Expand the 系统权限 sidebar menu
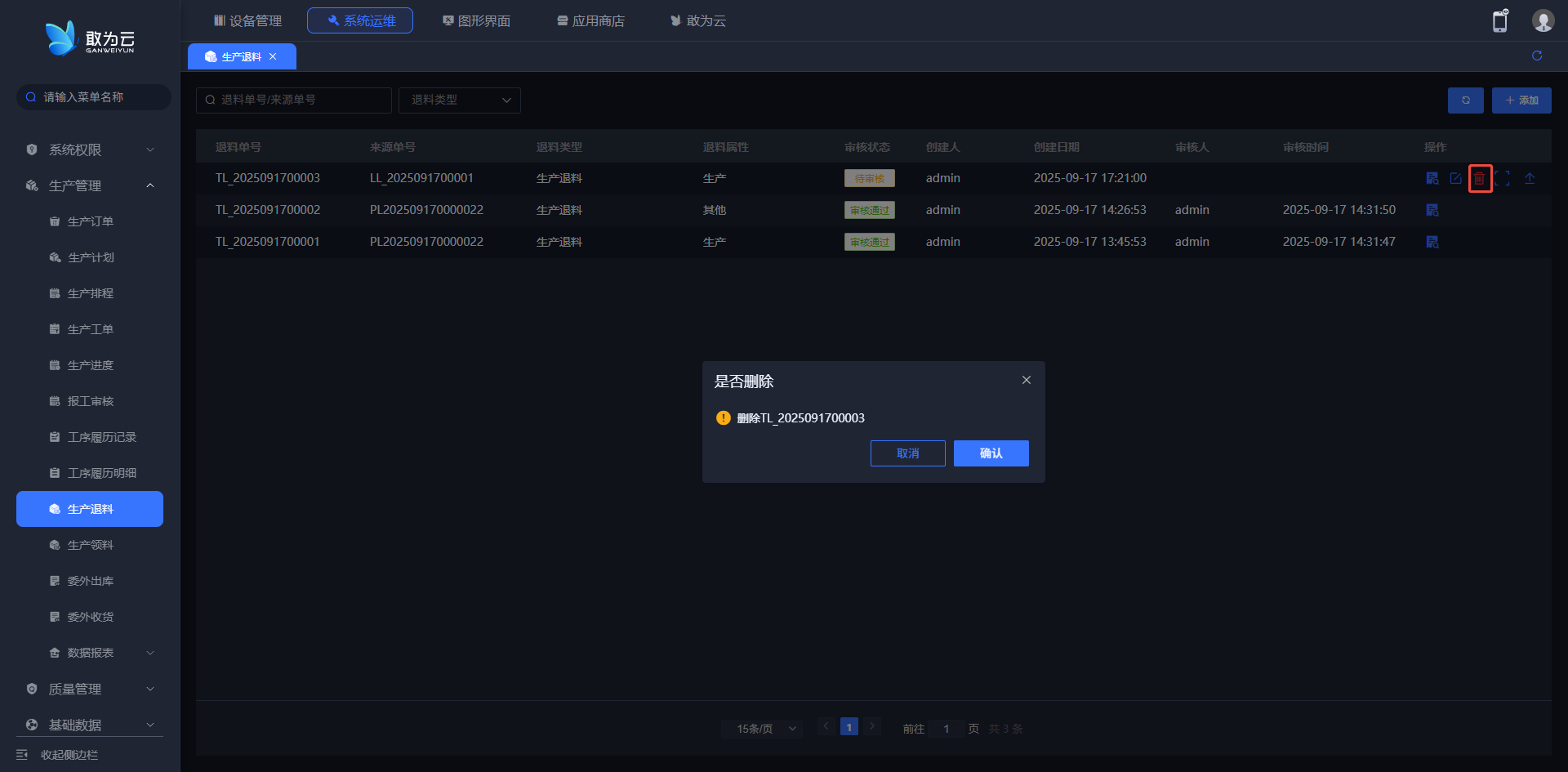Screen dimensions: 1568x772 tap(88, 149)
